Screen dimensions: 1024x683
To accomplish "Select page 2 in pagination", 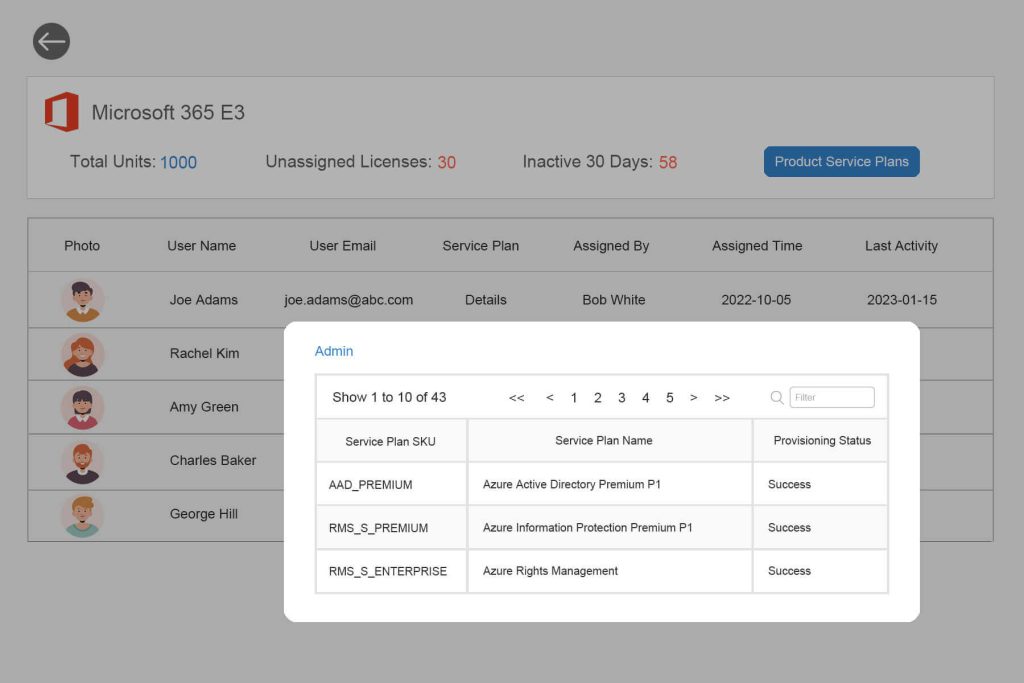I will [x=598, y=398].
